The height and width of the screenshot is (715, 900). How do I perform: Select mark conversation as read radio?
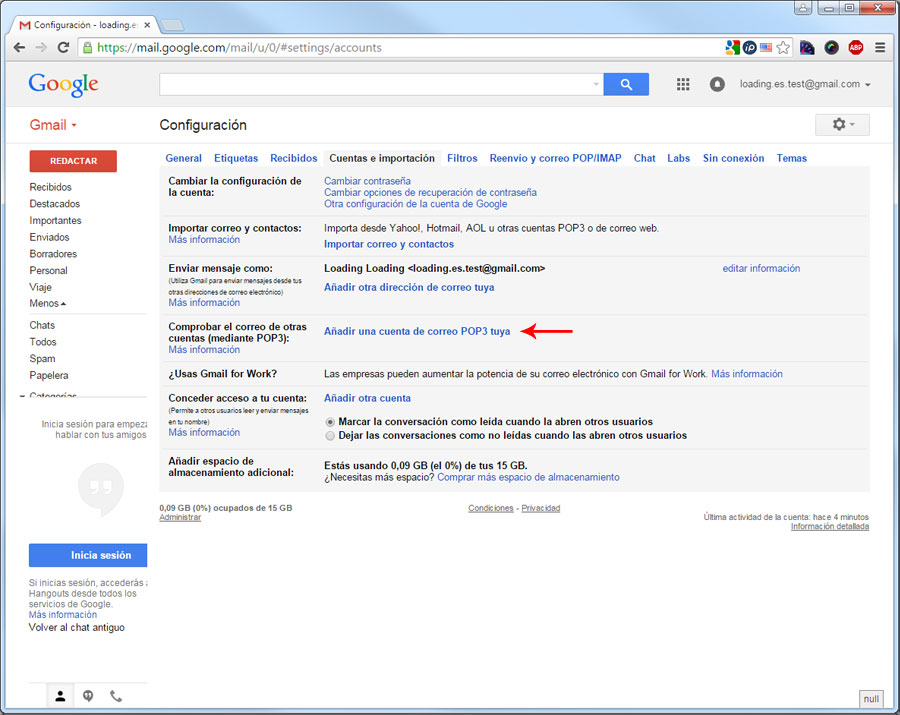point(330,422)
